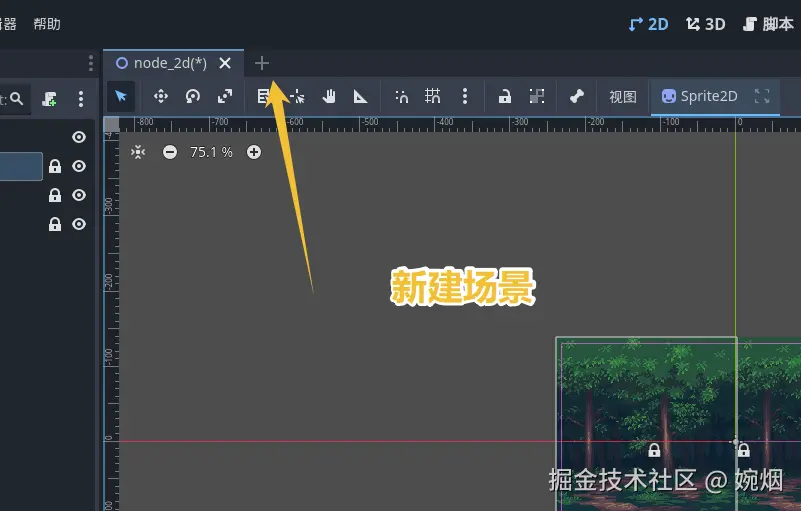Image resolution: width=801 pixels, height=511 pixels.
Task: Toggle visibility of the lock-less top node
Action: pos(79,137)
